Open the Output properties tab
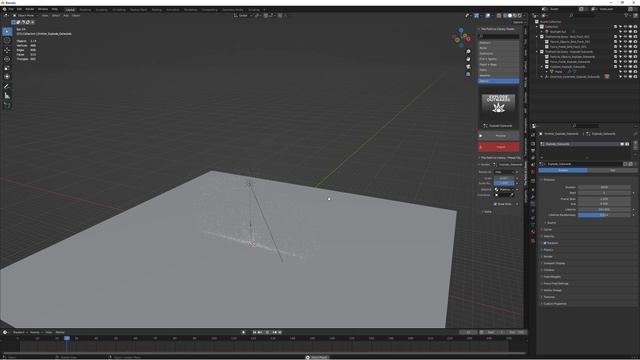Image resolution: width=640 pixels, height=360 pixels. click(533, 151)
